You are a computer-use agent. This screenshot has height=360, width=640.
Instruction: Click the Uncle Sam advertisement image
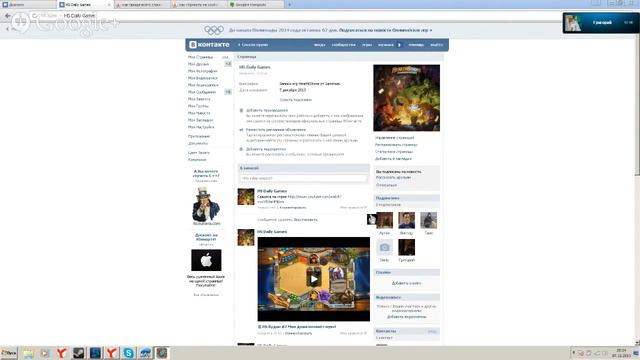pos(206,204)
